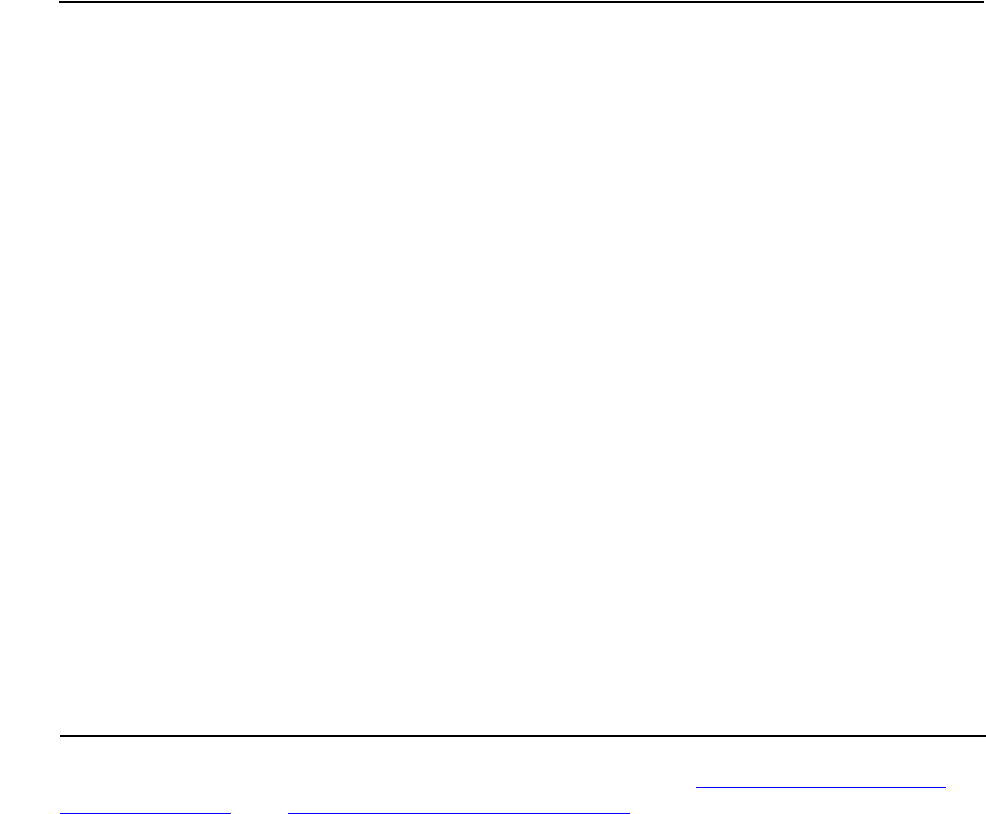Click the top horizontal divider line

tap(520, 2)
